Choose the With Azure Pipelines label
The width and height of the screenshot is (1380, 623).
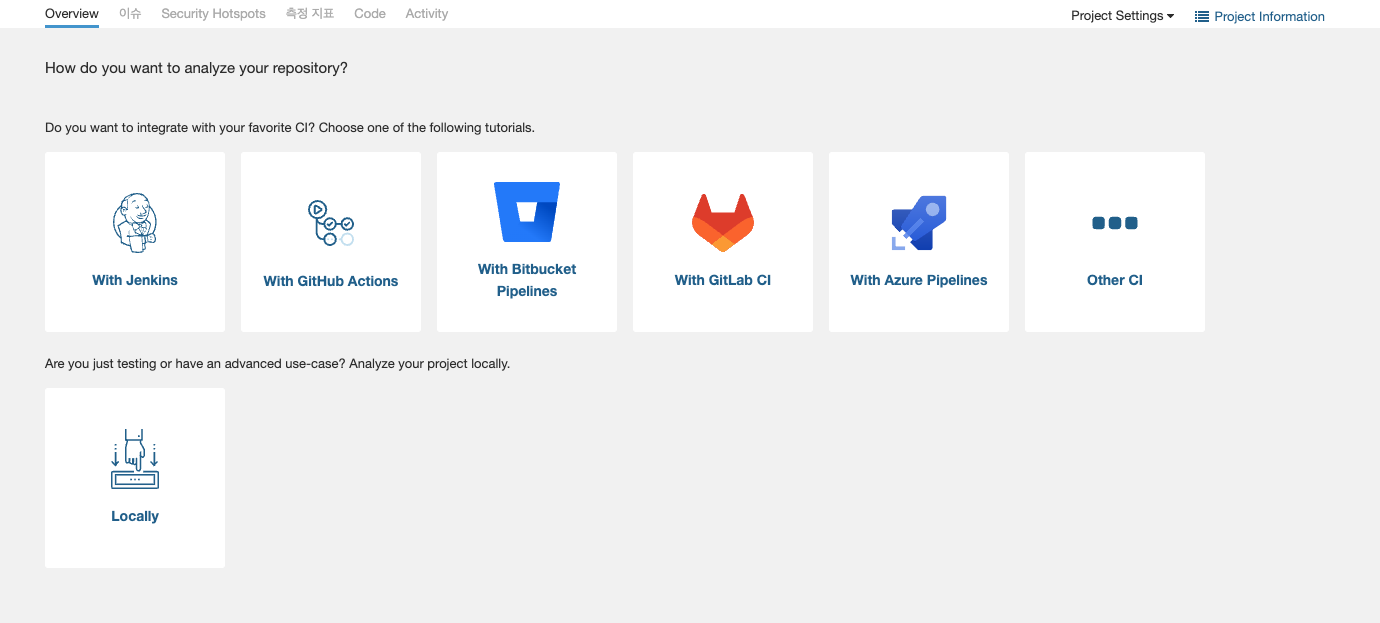[919, 280]
